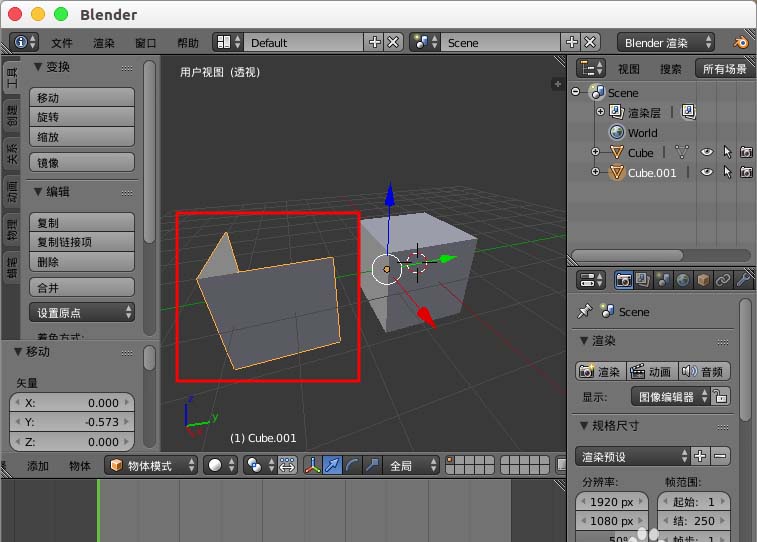Toggle the manipulate center points icon
The image size is (757, 542).
pos(287,465)
